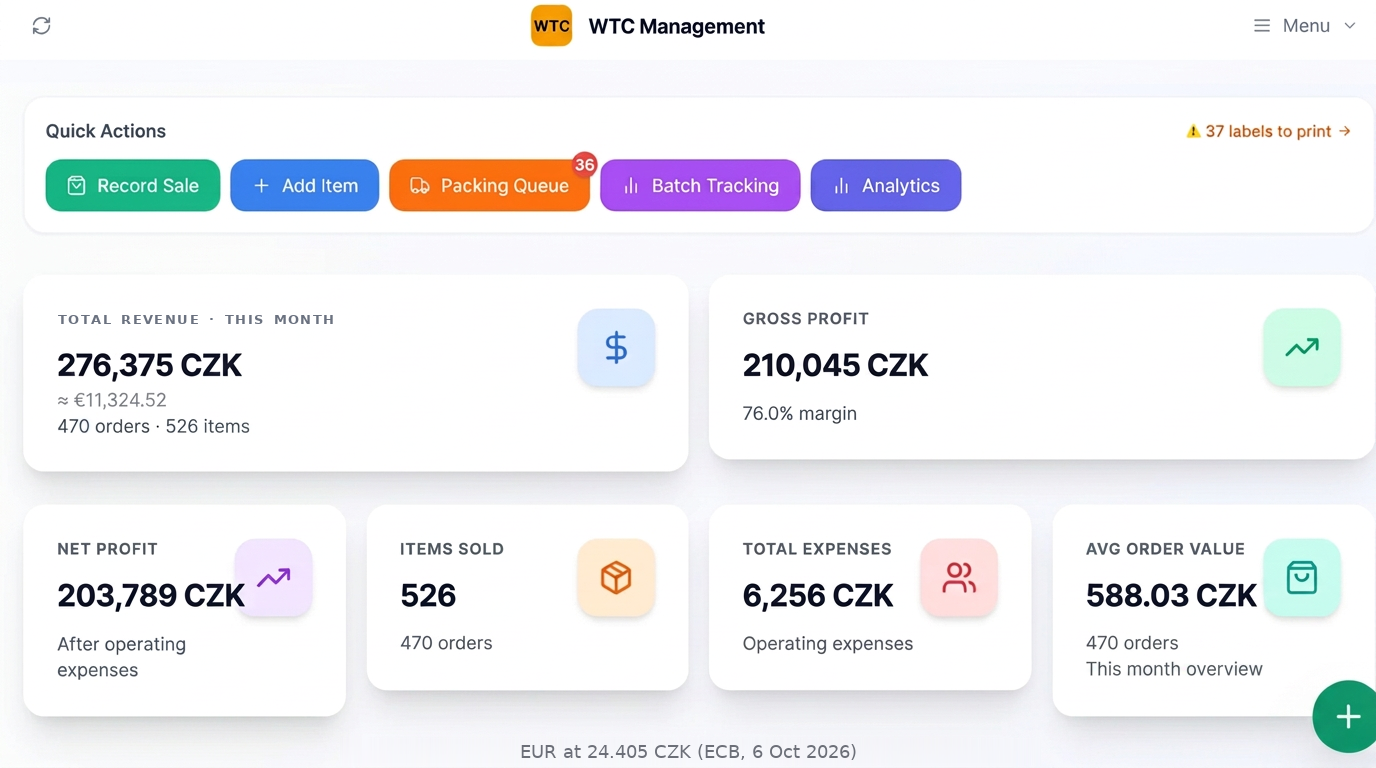Click the orange box icon on Items Sold
Image resolution: width=1376 pixels, height=768 pixels.
[x=616, y=577]
